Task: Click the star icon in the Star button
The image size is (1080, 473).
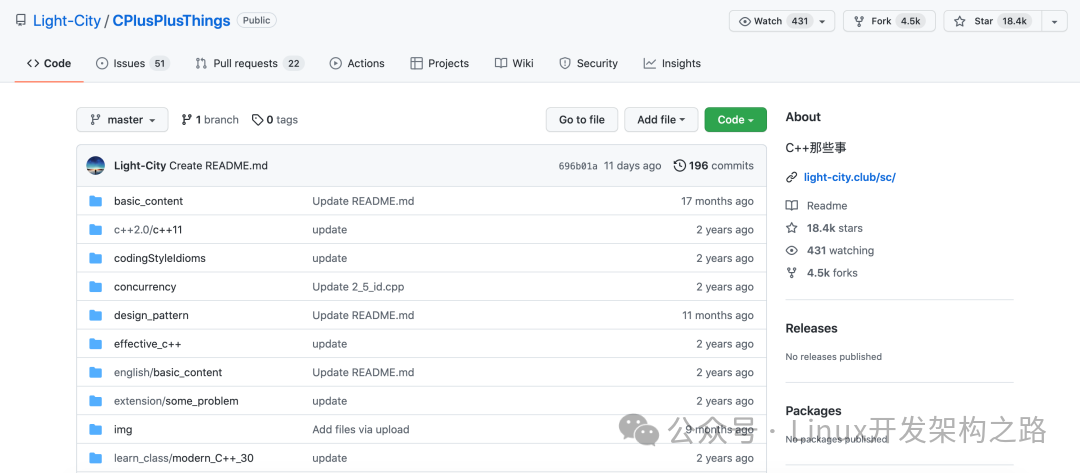Action: 959,21
